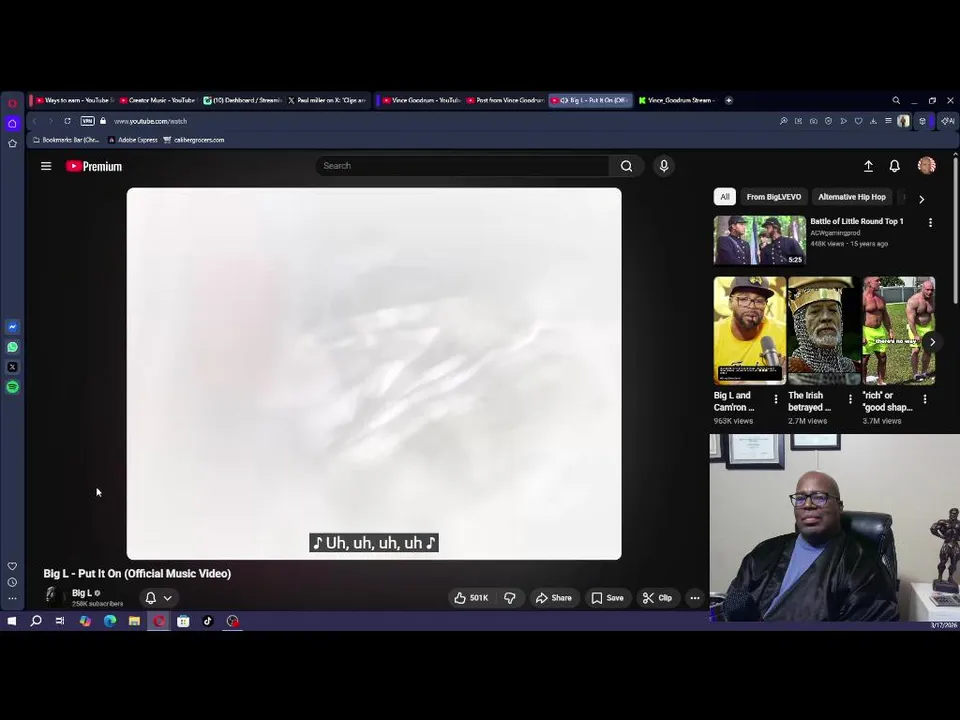Like the video with 501K thumbs up
This screenshot has height=720, width=960.
click(x=471, y=598)
